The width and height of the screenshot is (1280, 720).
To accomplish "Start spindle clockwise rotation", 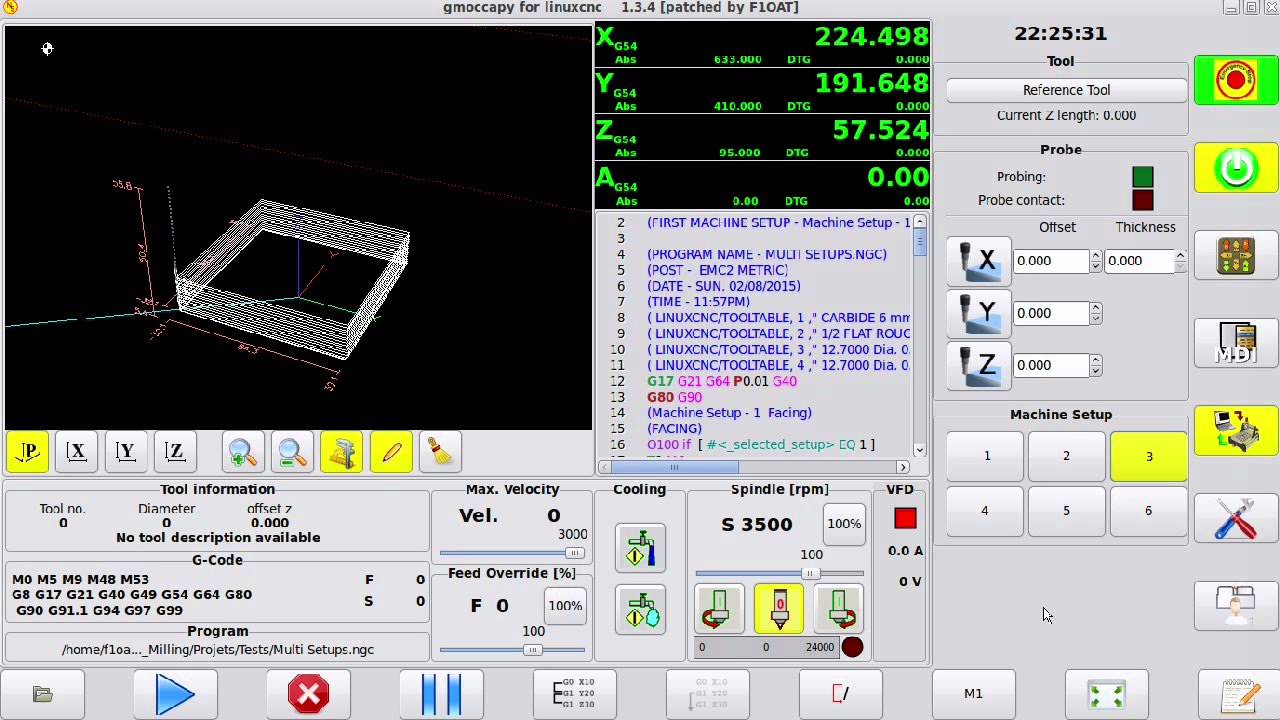I will (719, 608).
